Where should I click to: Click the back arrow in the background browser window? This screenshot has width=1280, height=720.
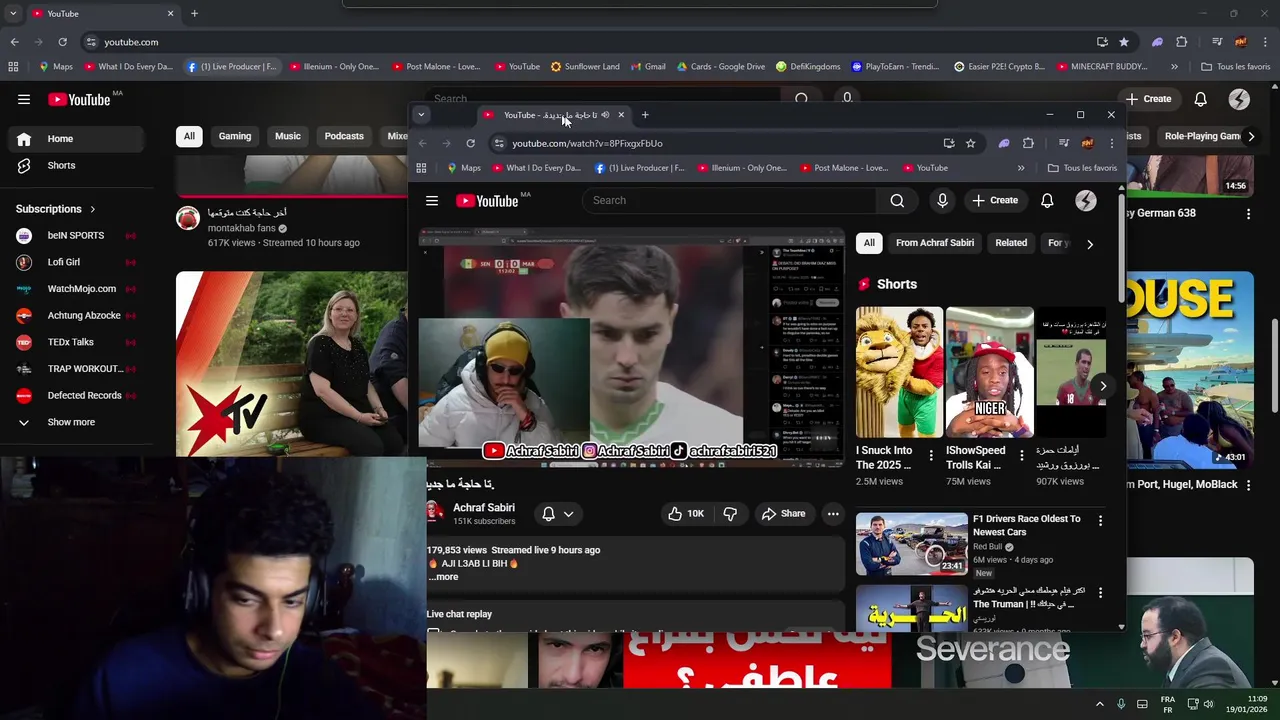[x=14, y=42]
